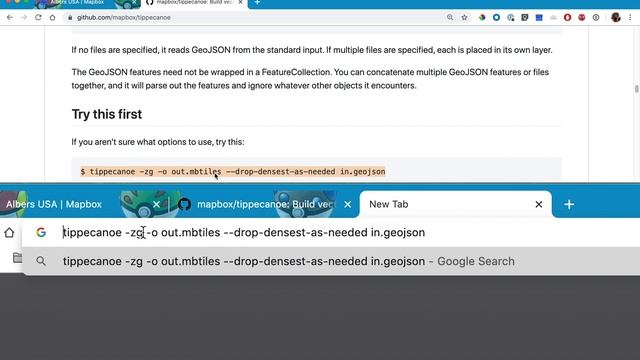Go back using the browser back arrow
The image size is (640, 360).
(x=10, y=18)
